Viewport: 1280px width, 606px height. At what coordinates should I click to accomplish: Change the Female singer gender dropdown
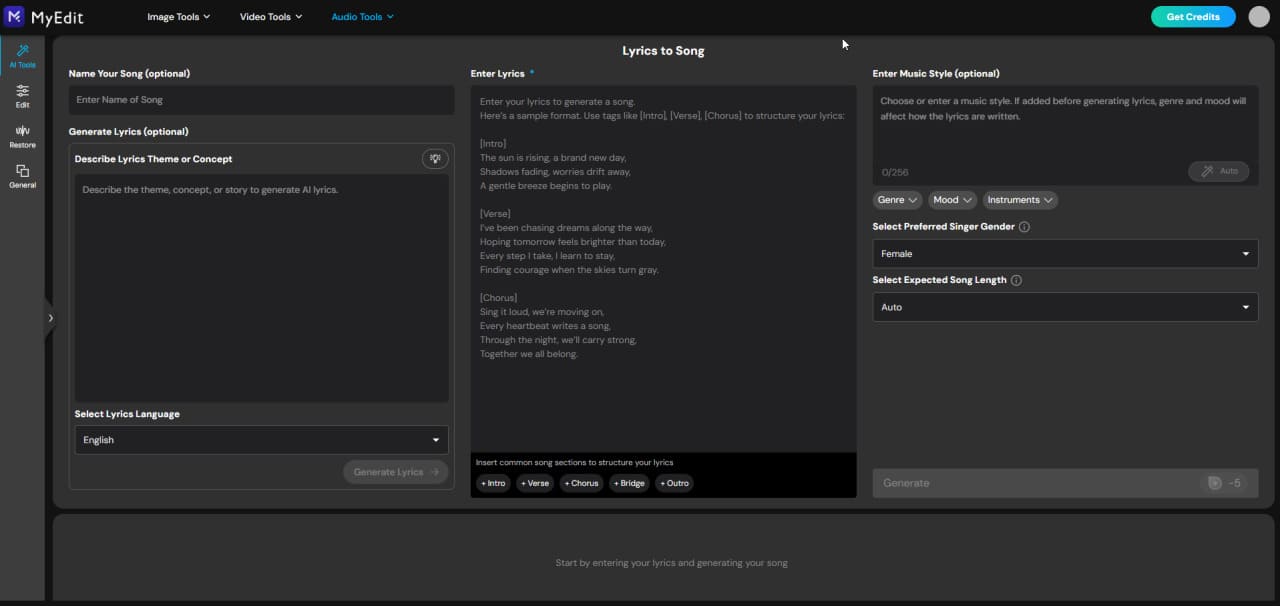[x=1064, y=253]
